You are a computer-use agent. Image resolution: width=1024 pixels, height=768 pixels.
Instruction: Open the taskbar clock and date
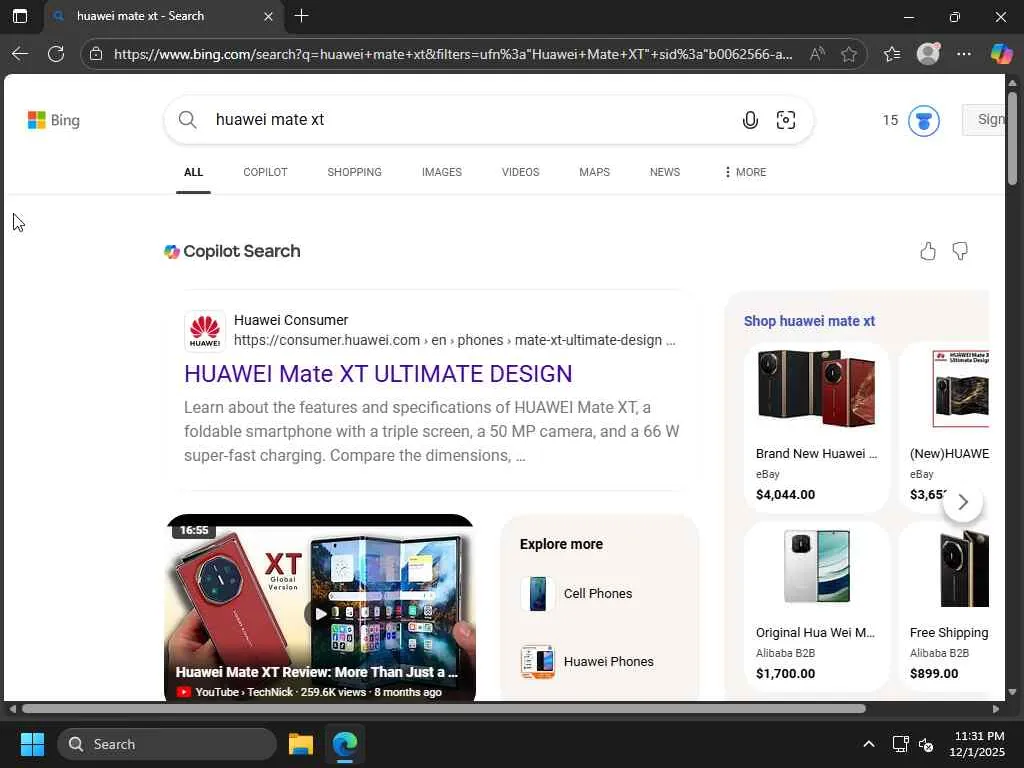pos(978,744)
